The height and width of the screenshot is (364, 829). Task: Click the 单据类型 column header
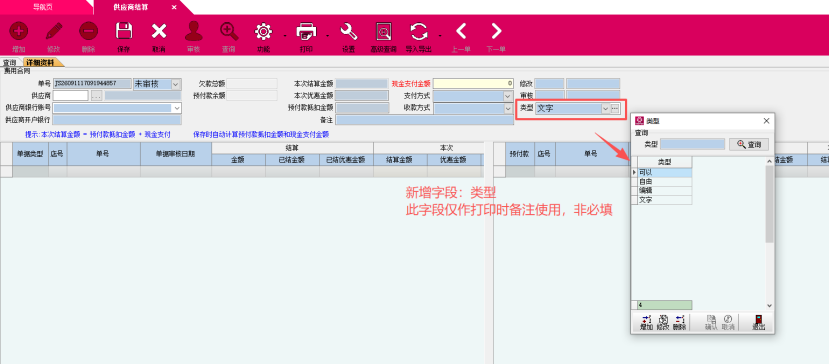(31, 154)
